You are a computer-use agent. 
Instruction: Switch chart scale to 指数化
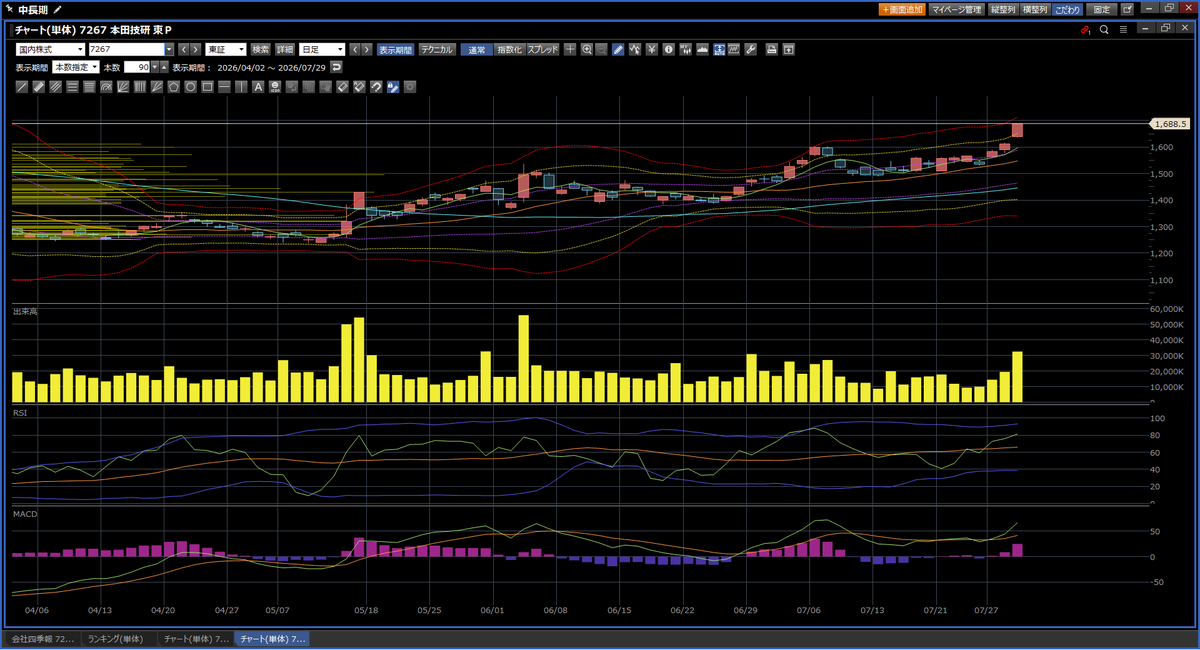click(x=510, y=49)
